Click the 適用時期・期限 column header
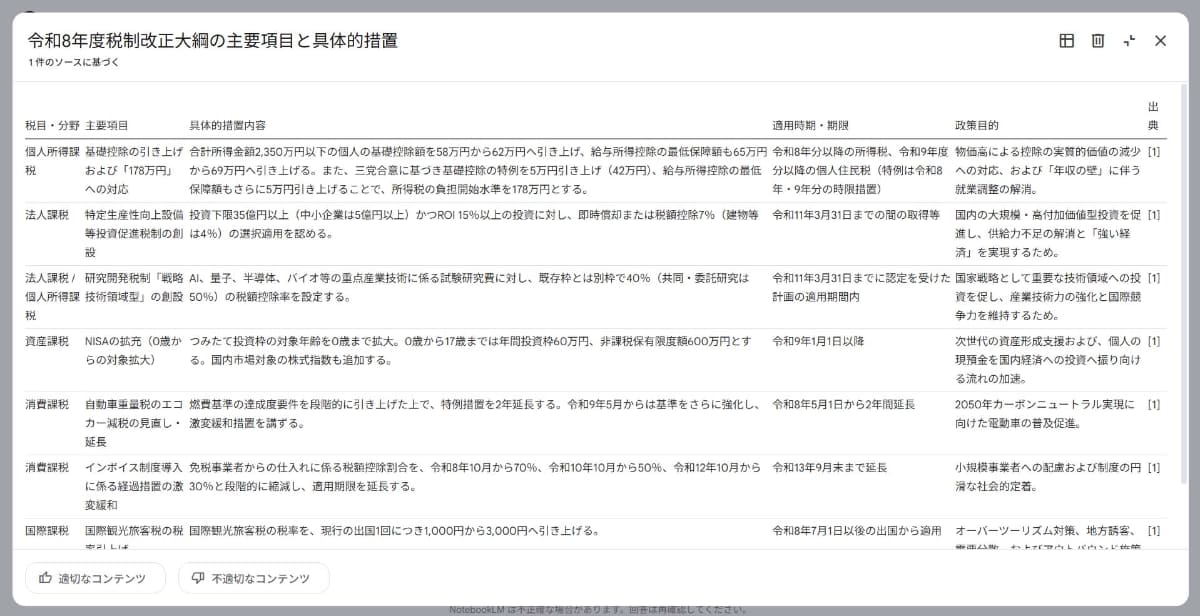 pyautogui.click(x=811, y=126)
